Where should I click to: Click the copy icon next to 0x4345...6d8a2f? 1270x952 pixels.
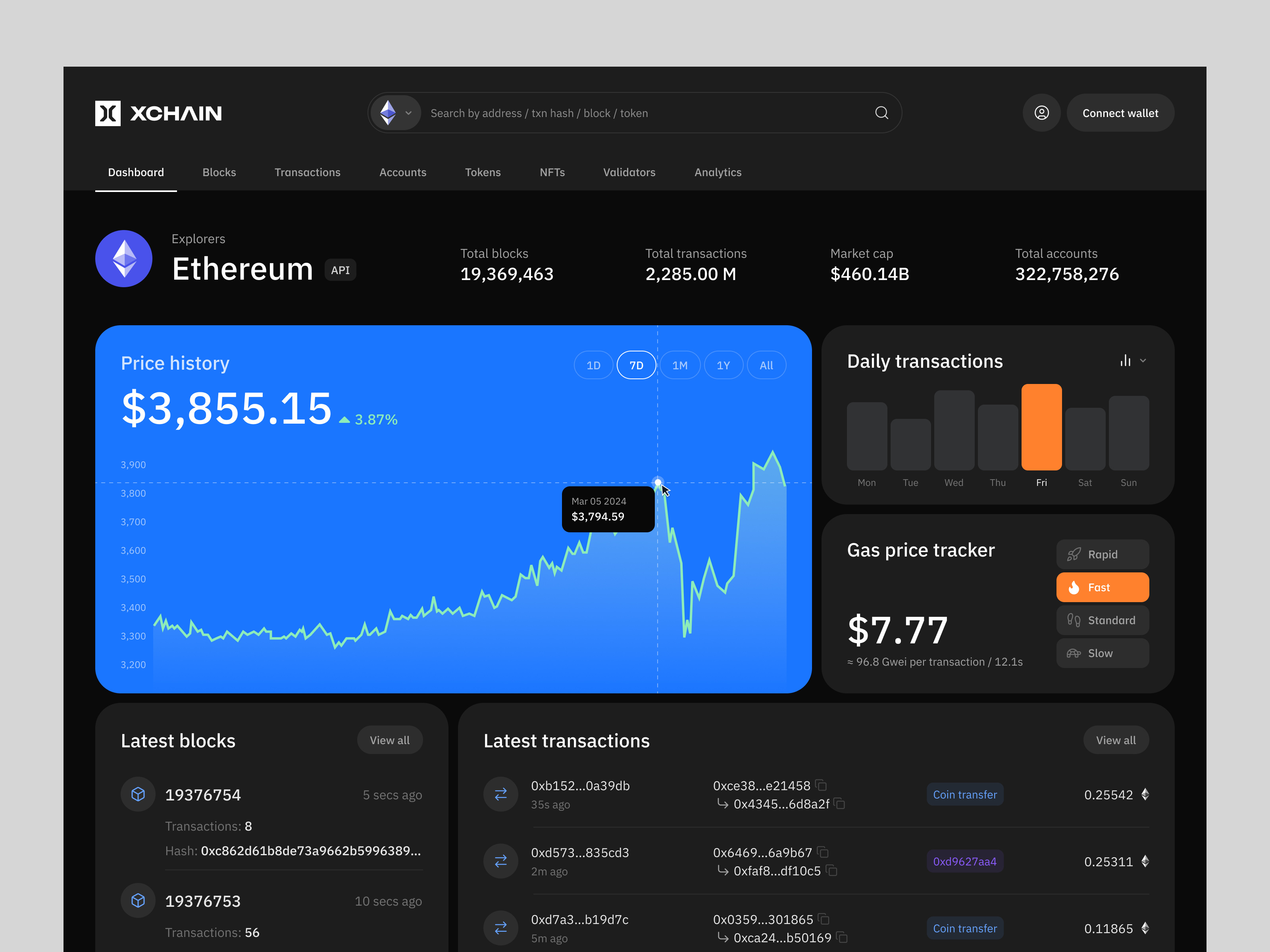pyautogui.click(x=840, y=804)
